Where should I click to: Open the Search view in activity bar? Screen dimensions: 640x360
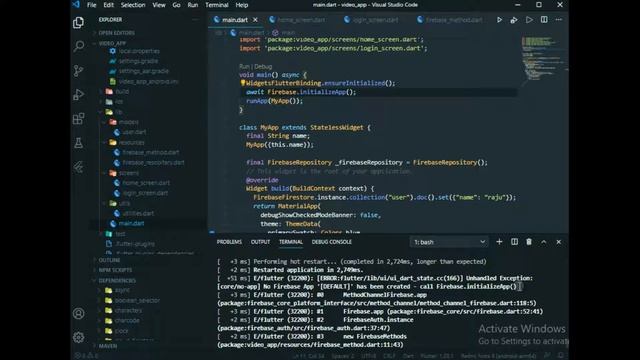click(x=78, y=46)
